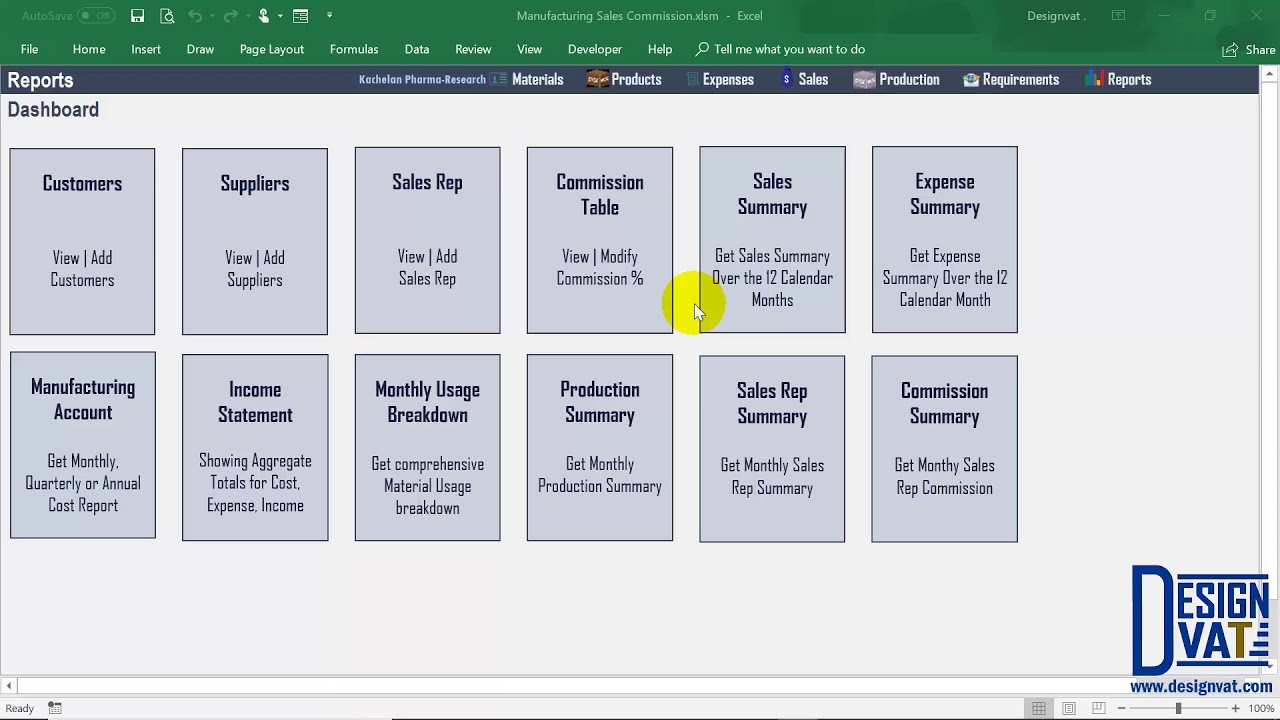The width and height of the screenshot is (1280, 720).
Task: Click the zoom slider handle
Action: coord(1178,708)
